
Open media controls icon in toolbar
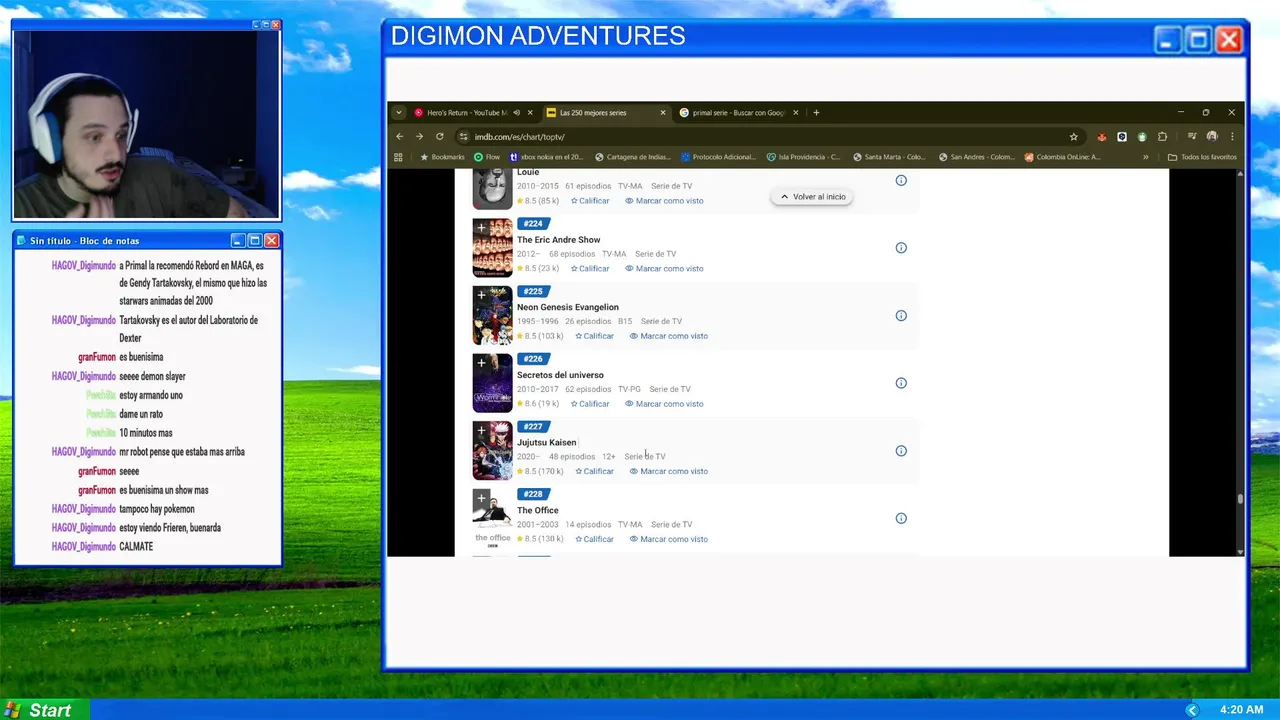coord(1192,137)
